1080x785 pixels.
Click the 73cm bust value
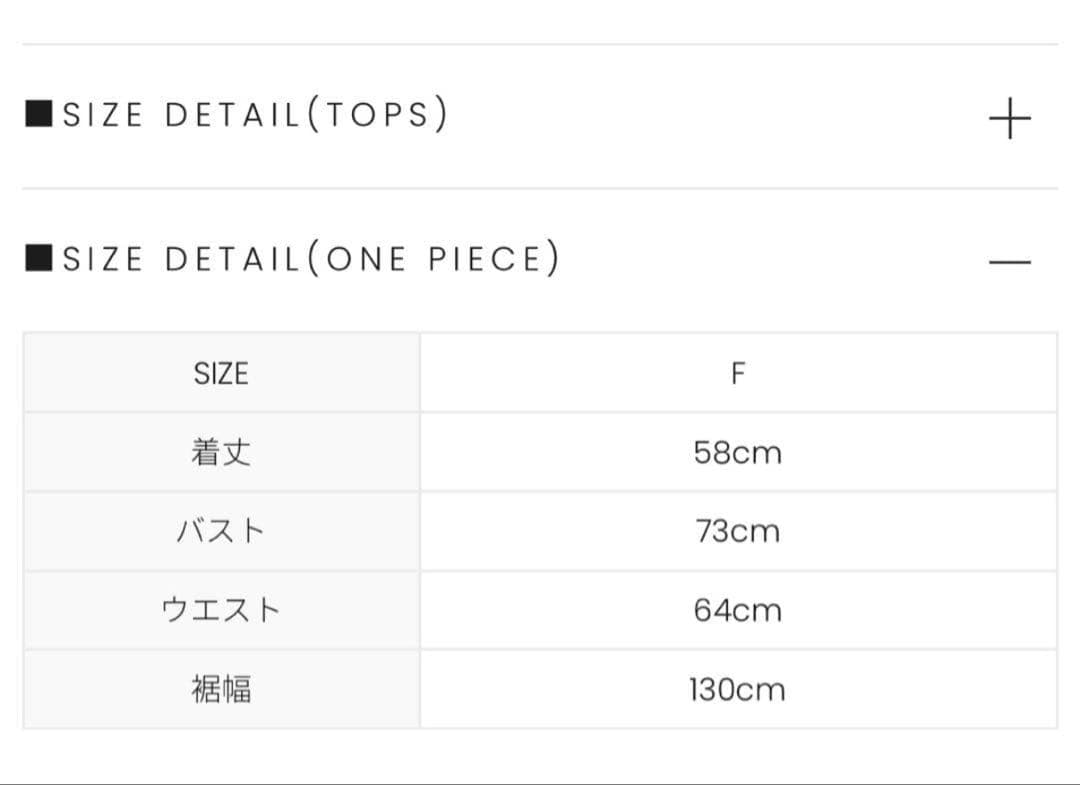pos(738,532)
